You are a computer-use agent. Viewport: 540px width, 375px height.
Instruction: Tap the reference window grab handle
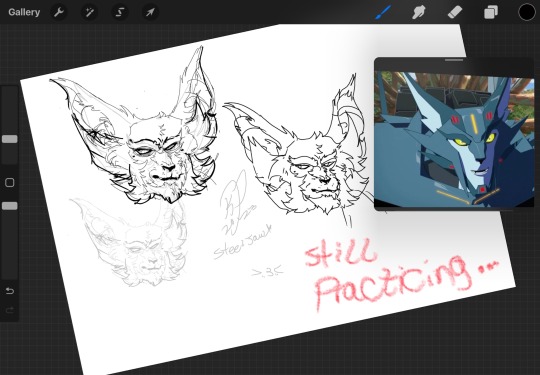click(x=454, y=60)
